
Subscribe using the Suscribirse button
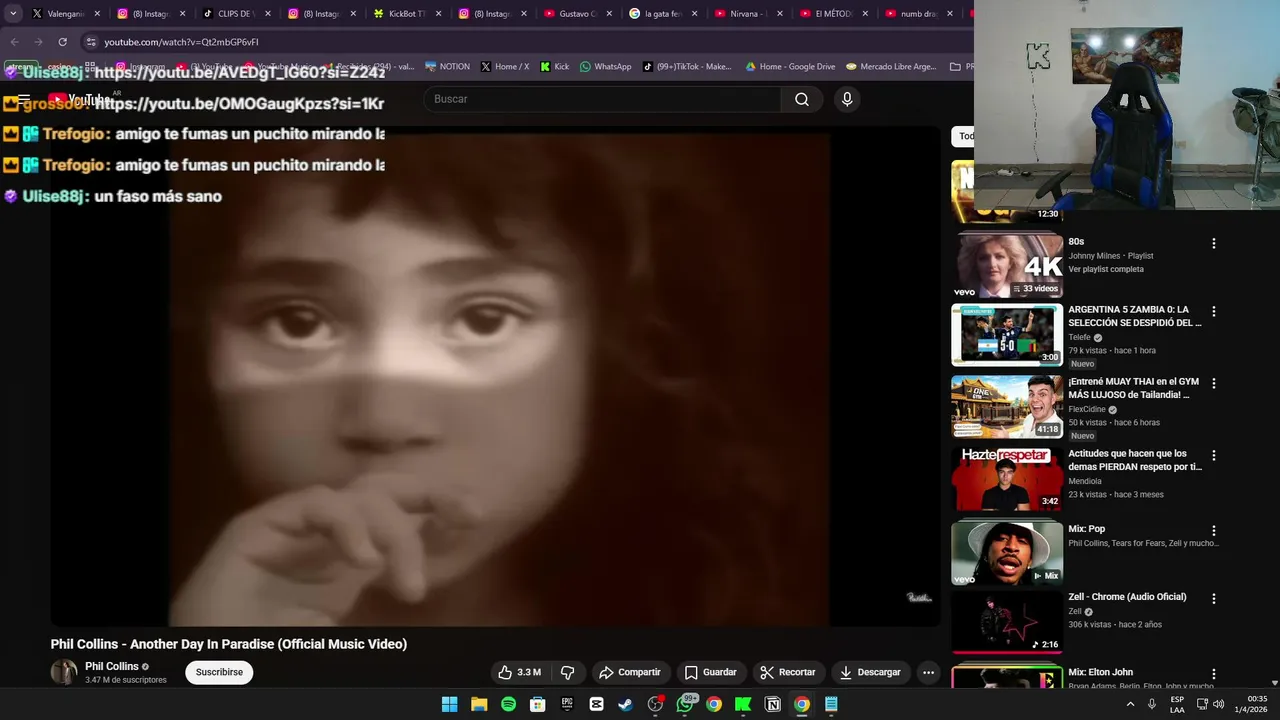pyautogui.click(x=219, y=672)
